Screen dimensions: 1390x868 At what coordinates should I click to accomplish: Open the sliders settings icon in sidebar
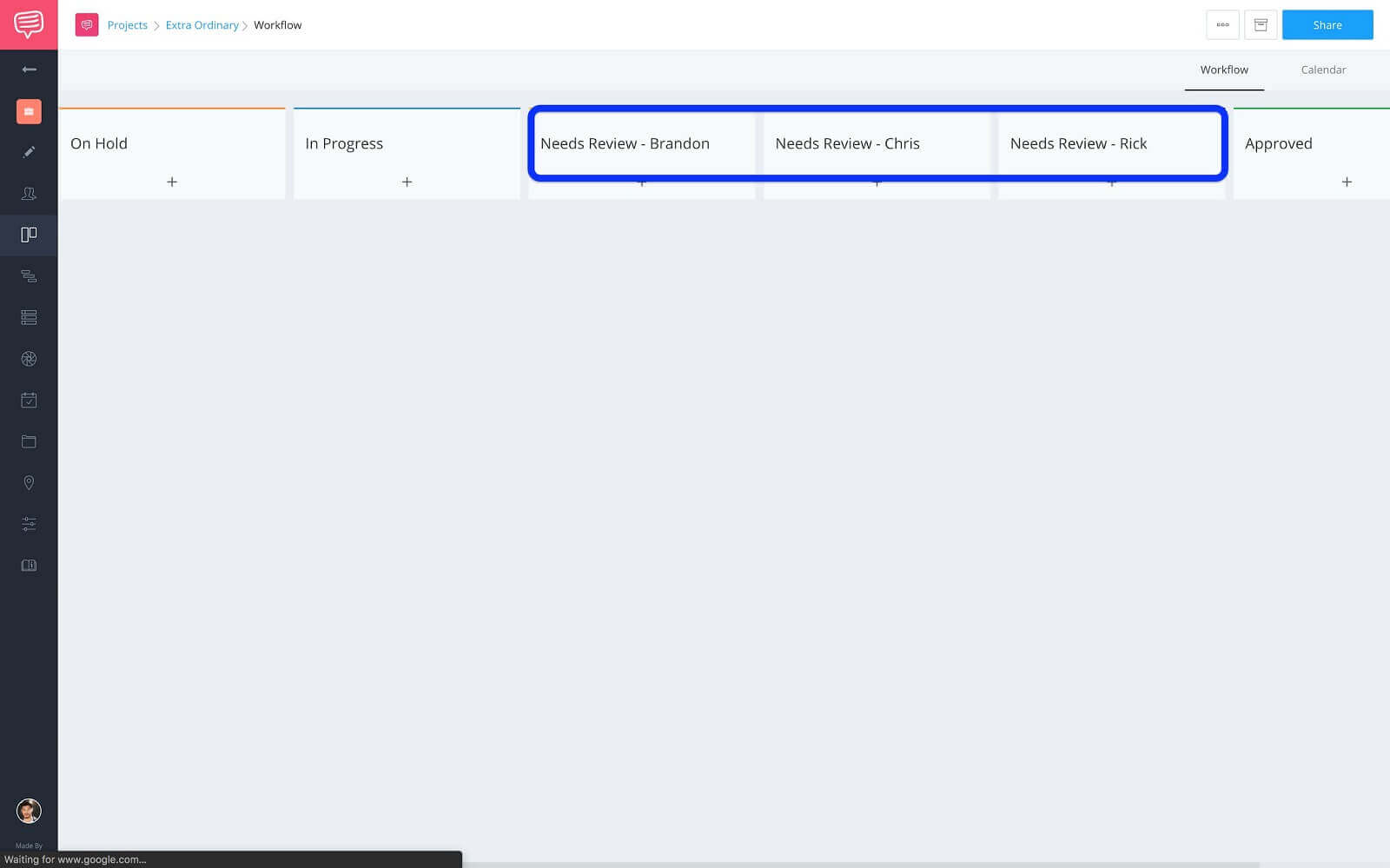[29, 524]
